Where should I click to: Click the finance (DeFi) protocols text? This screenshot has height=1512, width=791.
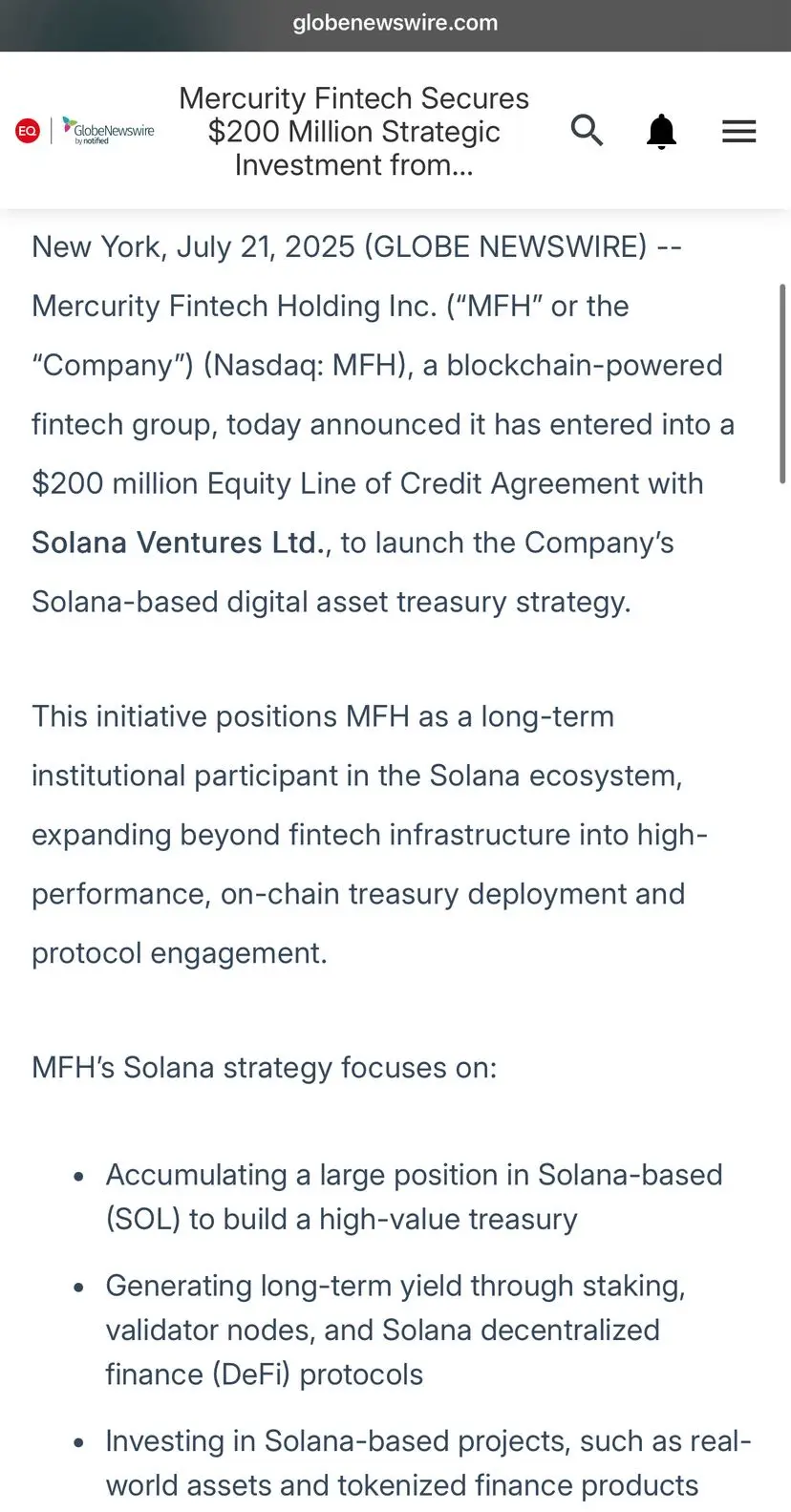pos(264,1374)
